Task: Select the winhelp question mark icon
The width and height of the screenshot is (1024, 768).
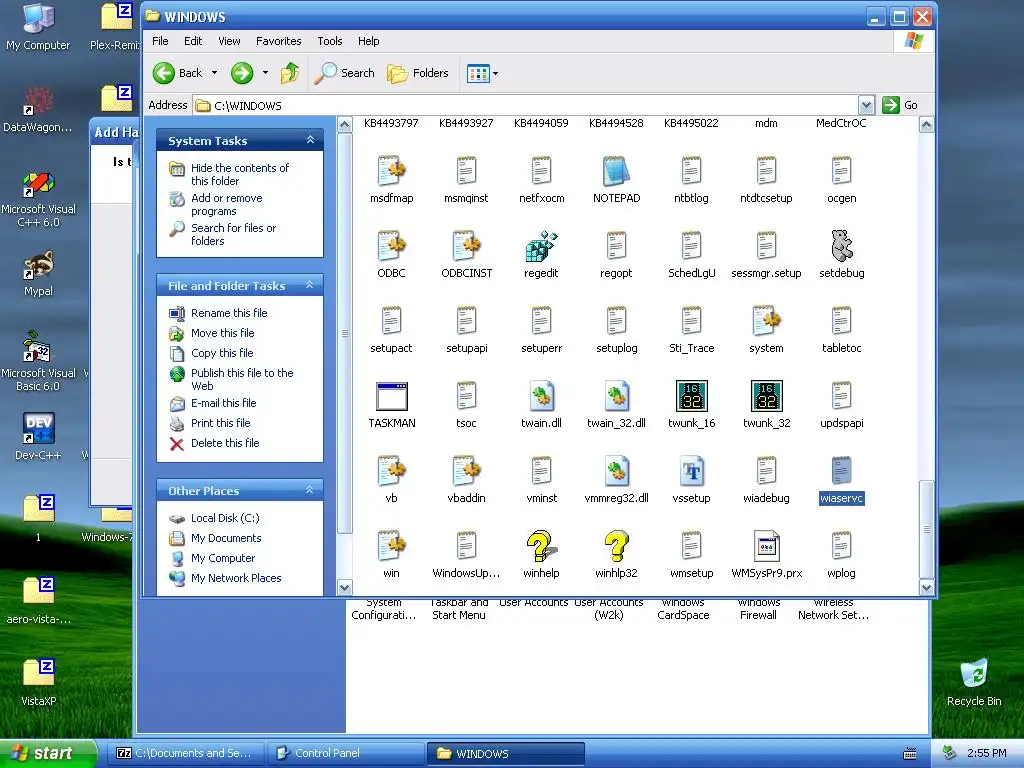Action: (541, 547)
